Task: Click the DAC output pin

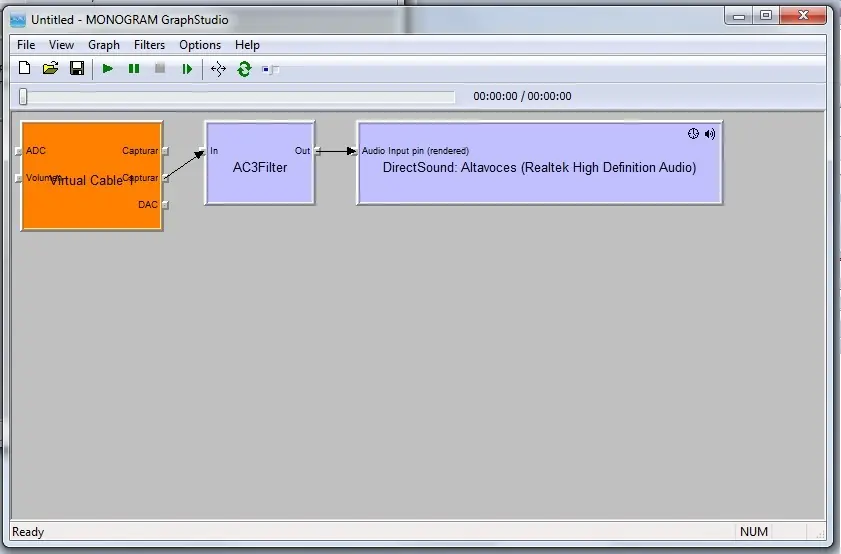Action: point(165,205)
